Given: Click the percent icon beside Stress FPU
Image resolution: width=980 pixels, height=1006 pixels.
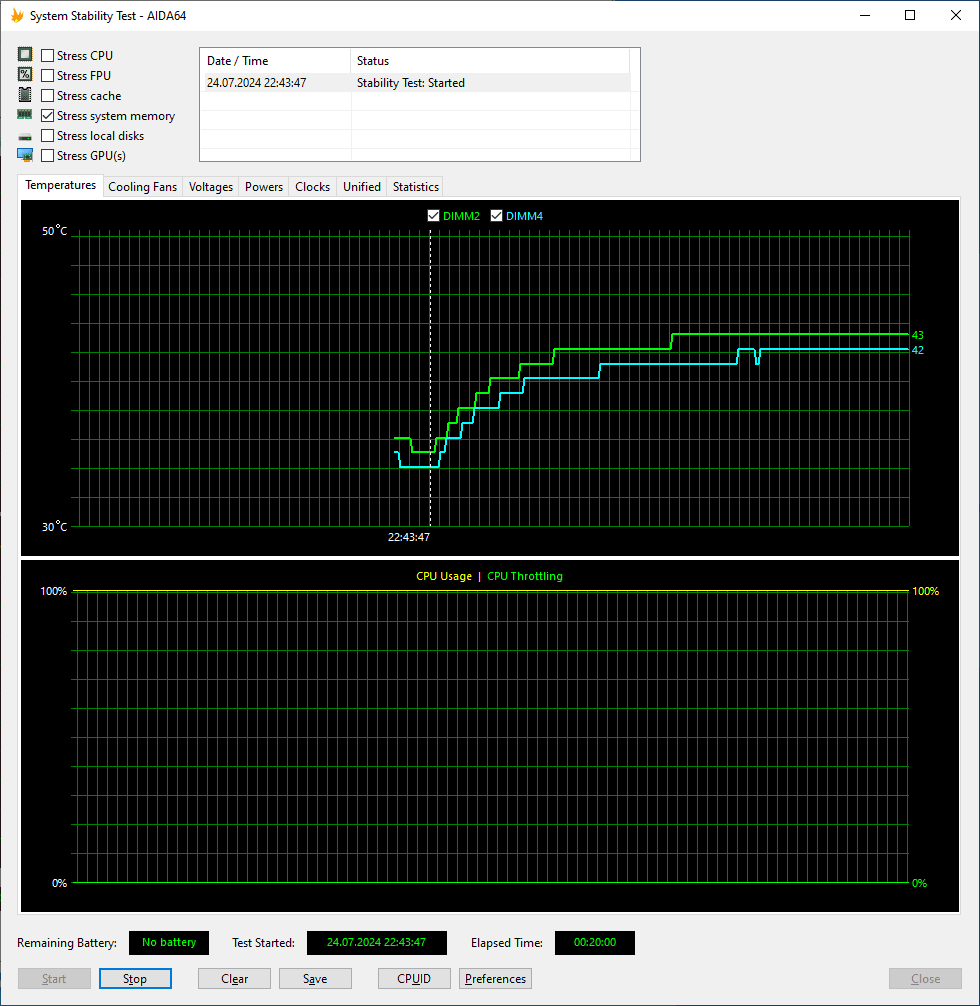Looking at the screenshot, I should pyautogui.click(x=25, y=74).
